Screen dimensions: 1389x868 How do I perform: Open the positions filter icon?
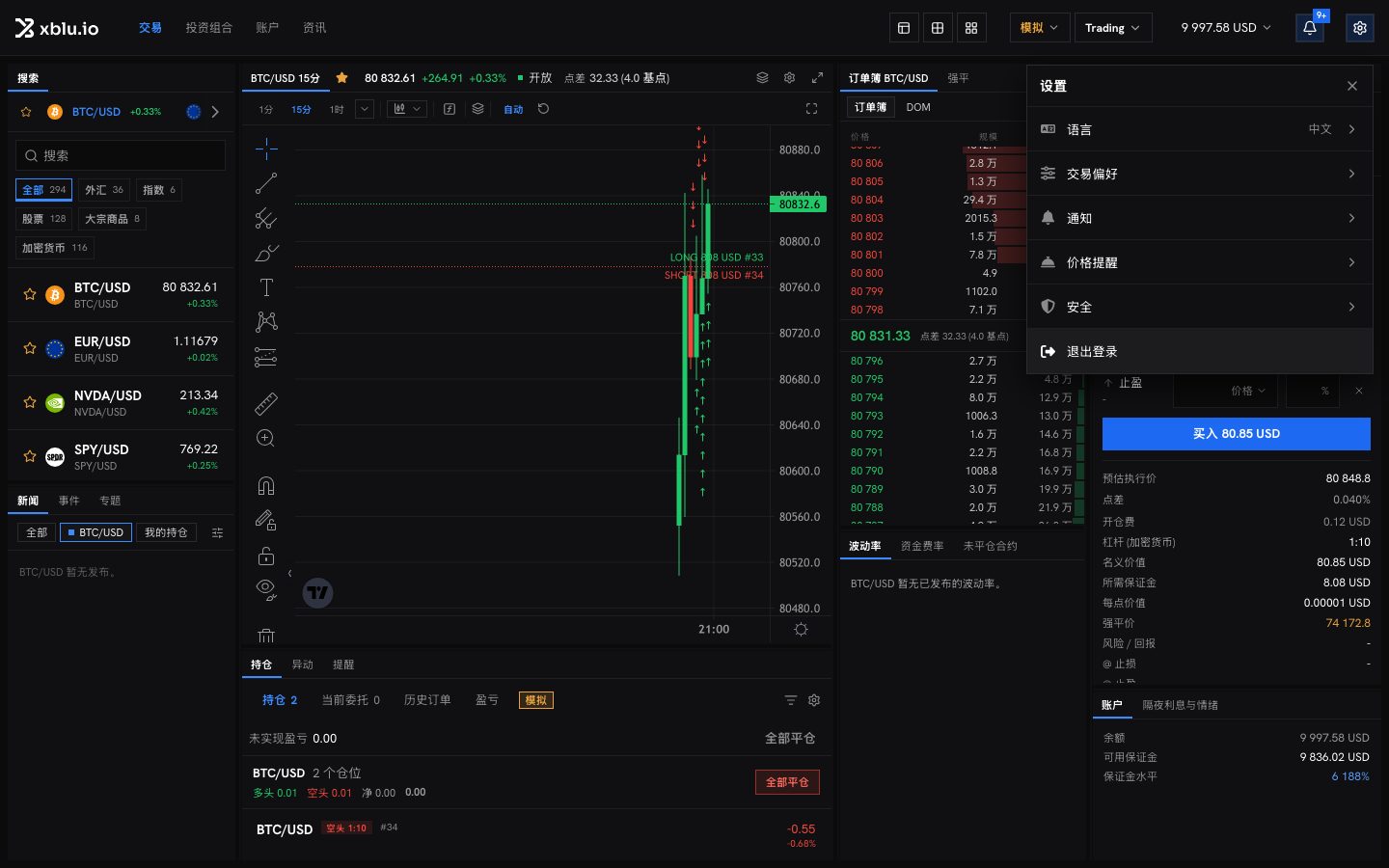point(790,700)
